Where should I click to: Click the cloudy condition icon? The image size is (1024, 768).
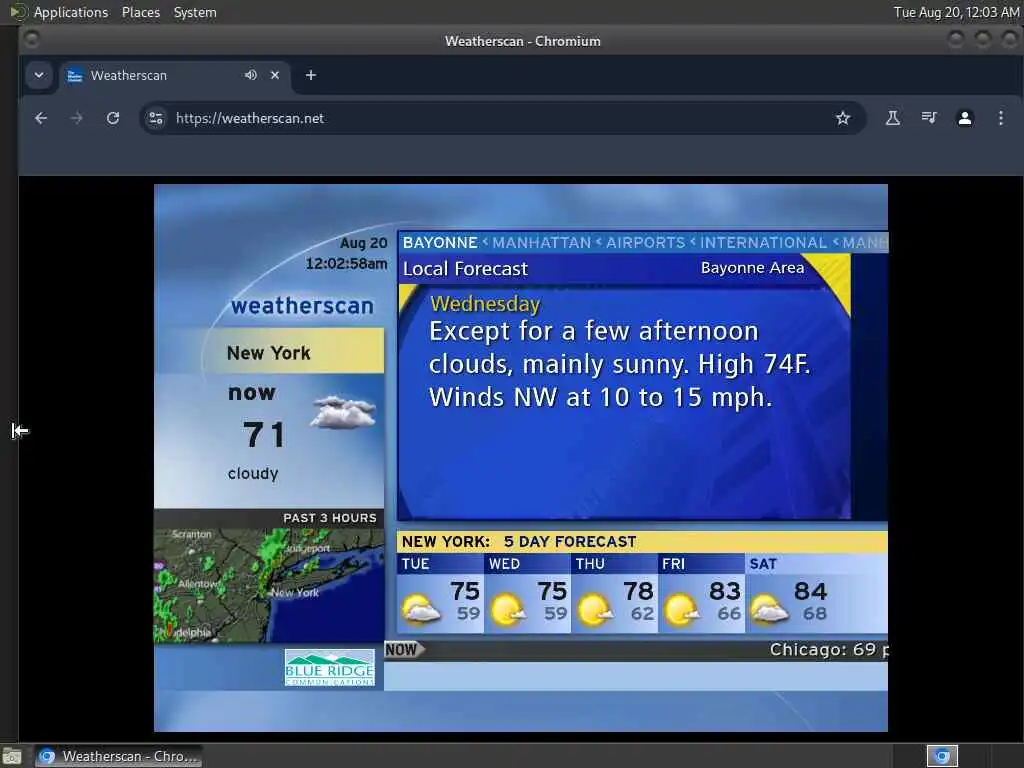pos(343,411)
